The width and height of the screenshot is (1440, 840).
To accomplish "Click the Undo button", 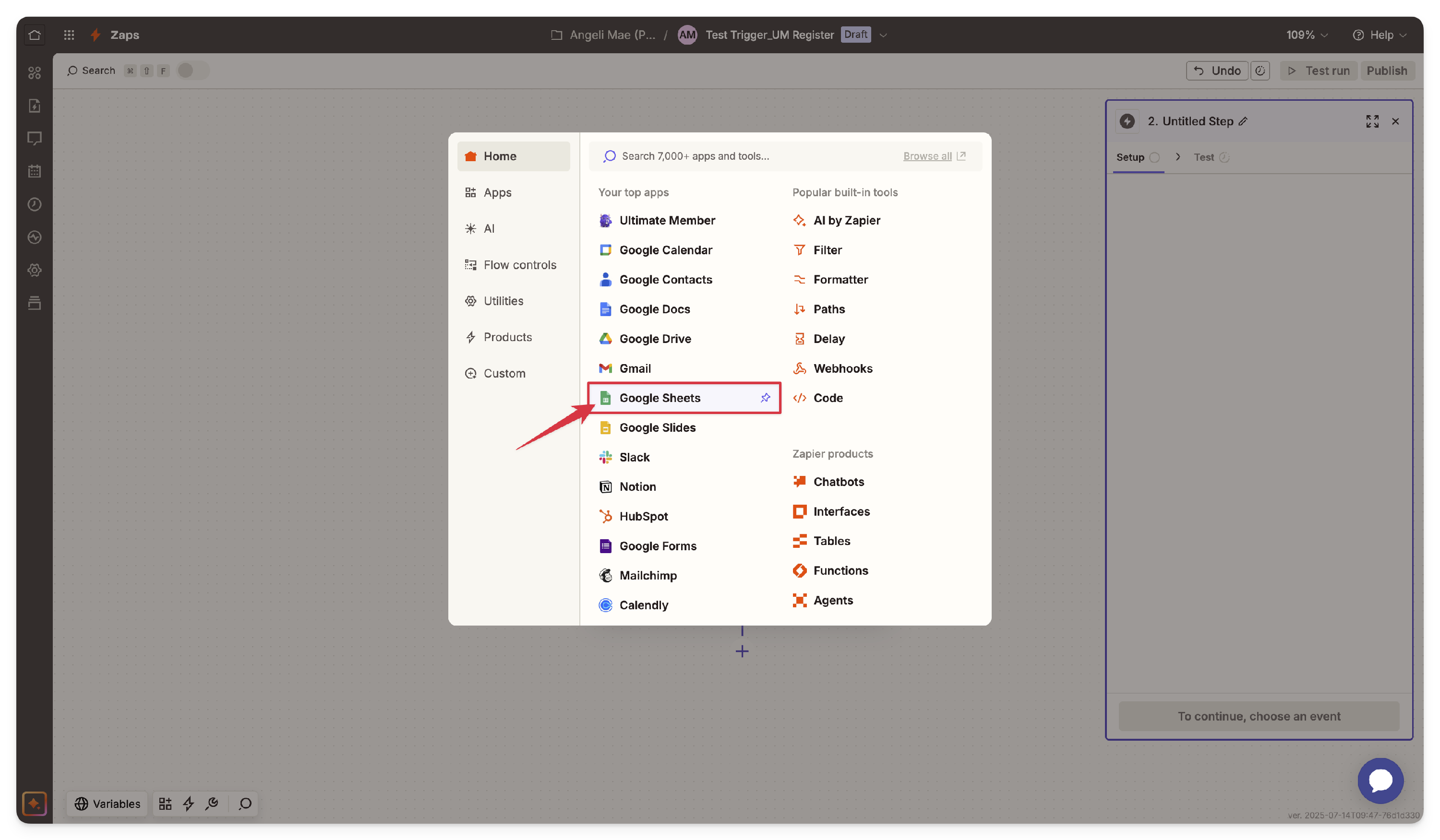I will click(x=1217, y=71).
